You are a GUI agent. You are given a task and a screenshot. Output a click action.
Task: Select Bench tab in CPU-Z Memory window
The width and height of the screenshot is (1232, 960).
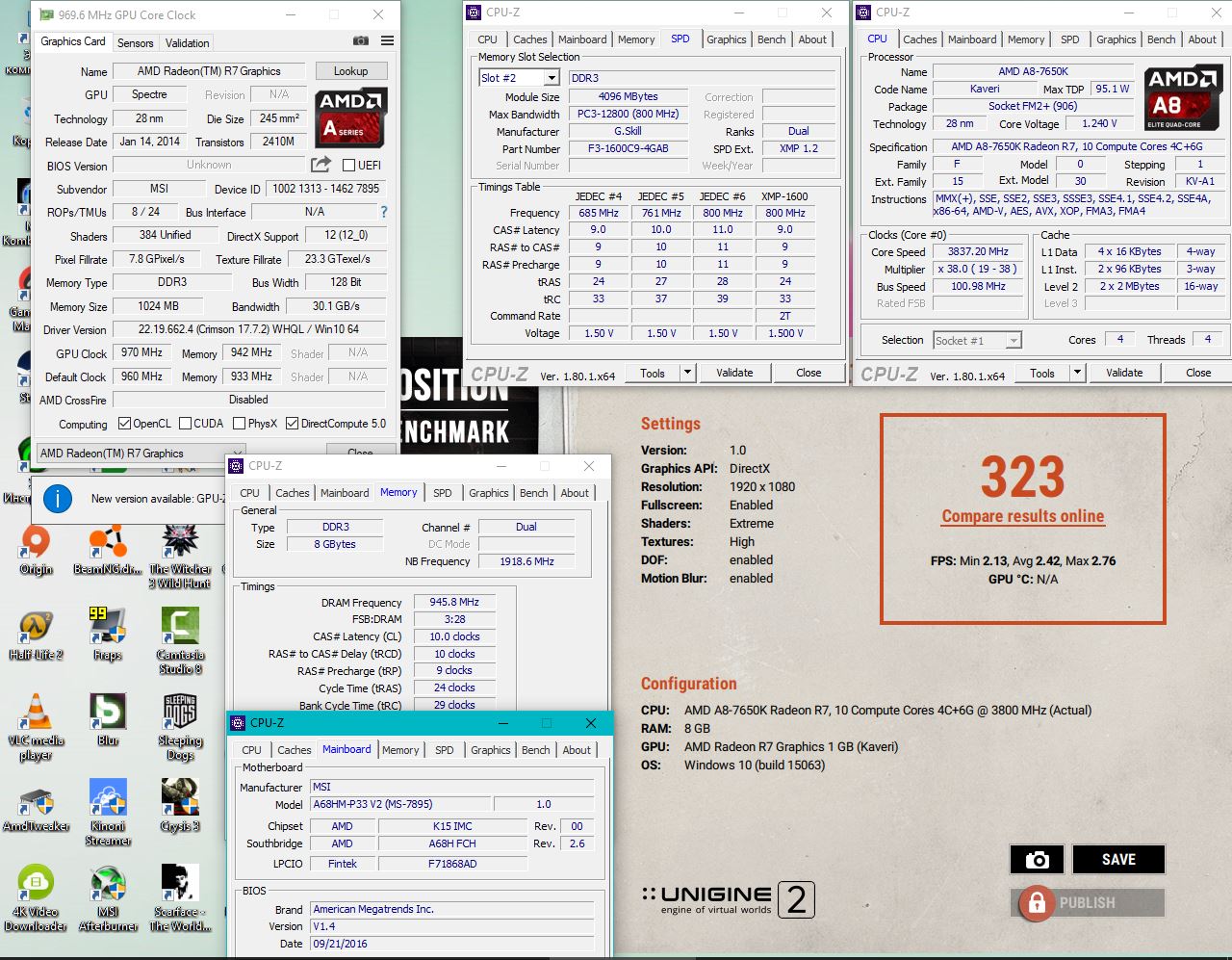pyautogui.click(x=533, y=493)
